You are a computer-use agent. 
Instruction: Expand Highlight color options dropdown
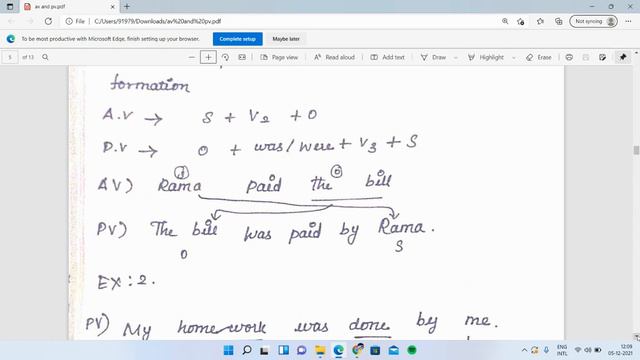(513, 58)
